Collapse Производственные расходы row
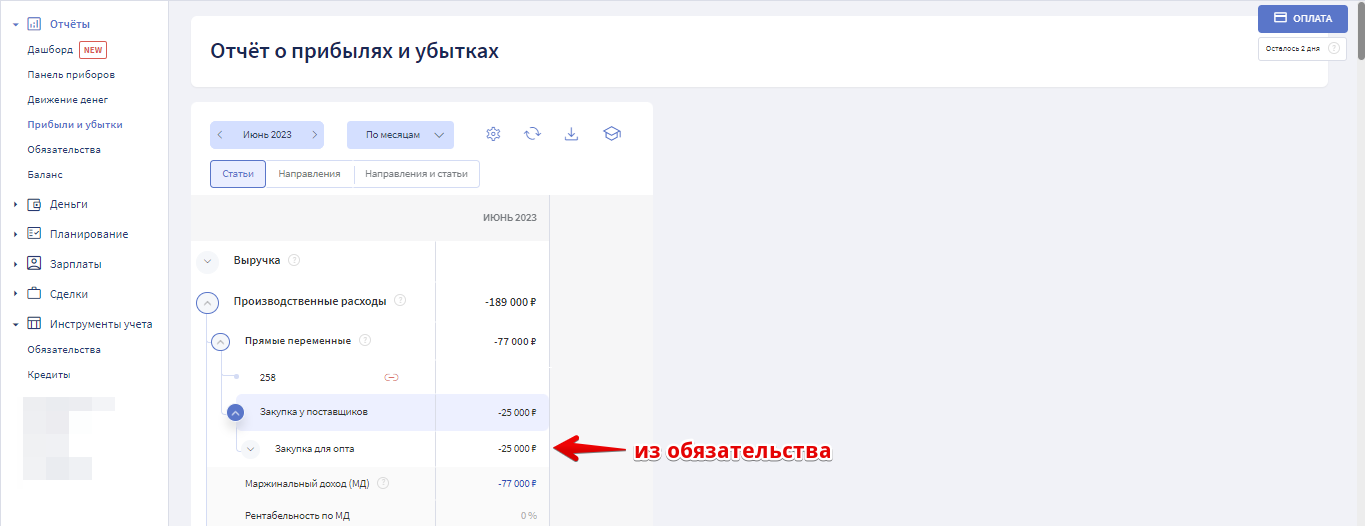This screenshot has height=526, width=1365. tap(207, 302)
